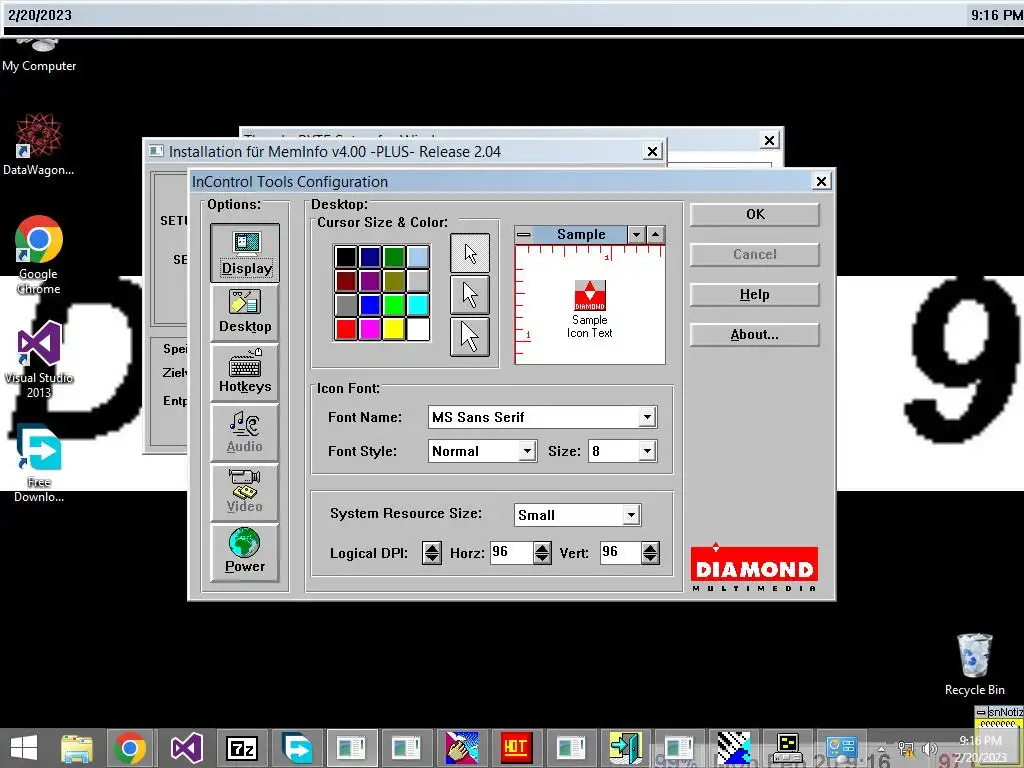Open the Hotkeys options panel

click(x=245, y=372)
